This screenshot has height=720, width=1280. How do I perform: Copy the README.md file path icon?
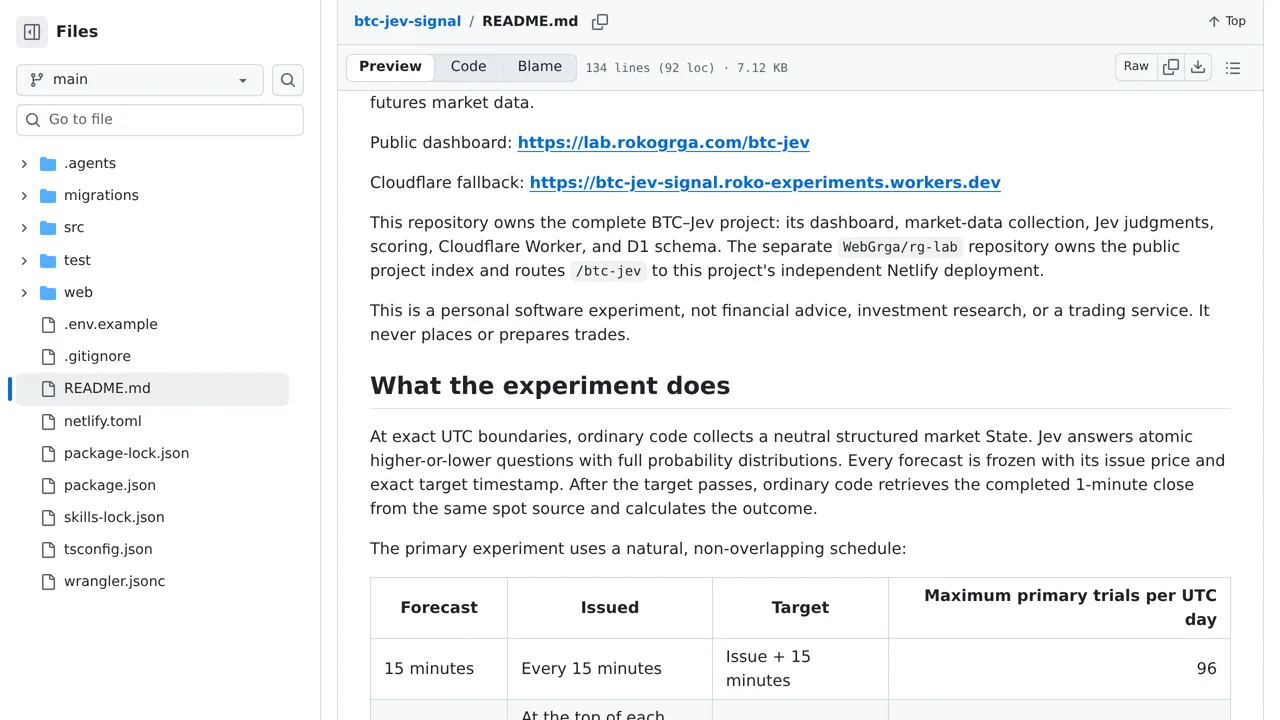coord(600,22)
